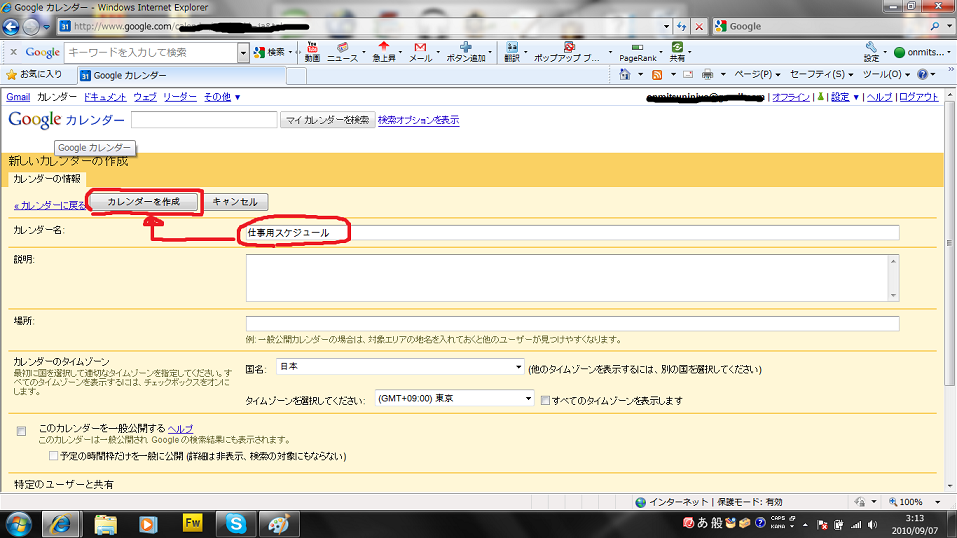This screenshot has height=538, width=957.
Task: Click the ヘルプ link next to 一般公開する
Action: tap(181, 429)
